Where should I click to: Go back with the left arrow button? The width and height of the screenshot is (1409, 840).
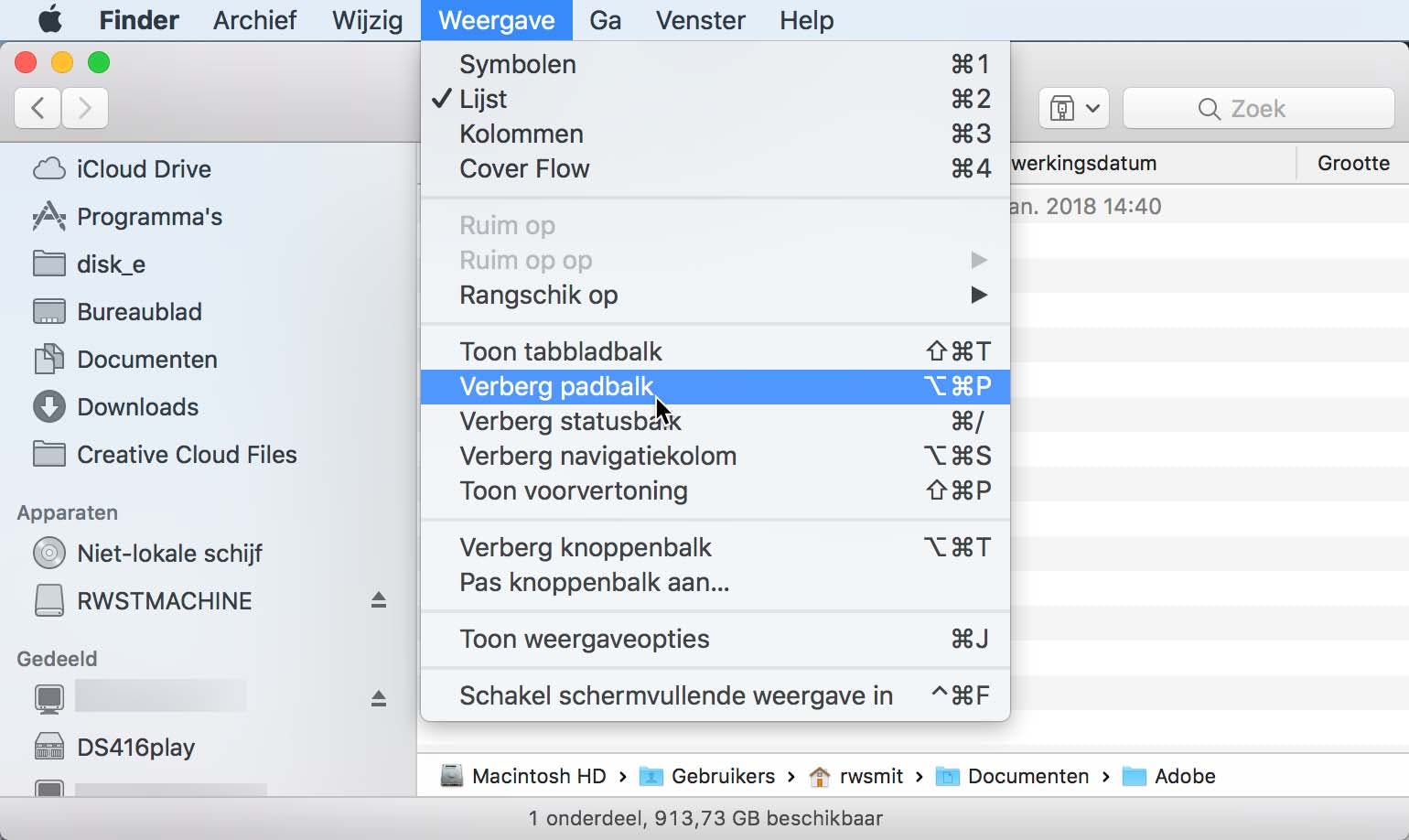(38, 108)
